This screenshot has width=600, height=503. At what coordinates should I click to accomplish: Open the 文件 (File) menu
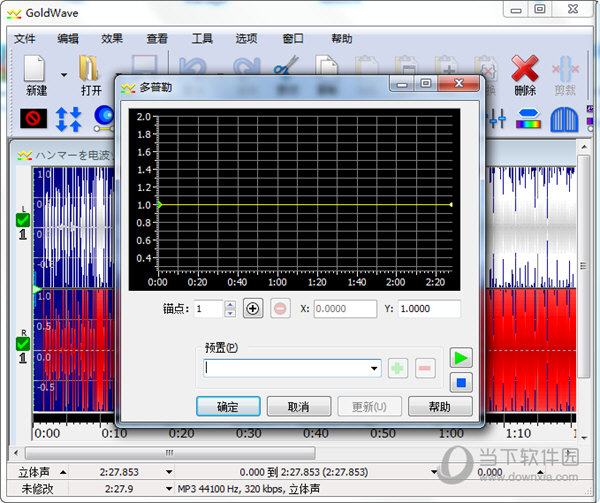click(24, 39)
